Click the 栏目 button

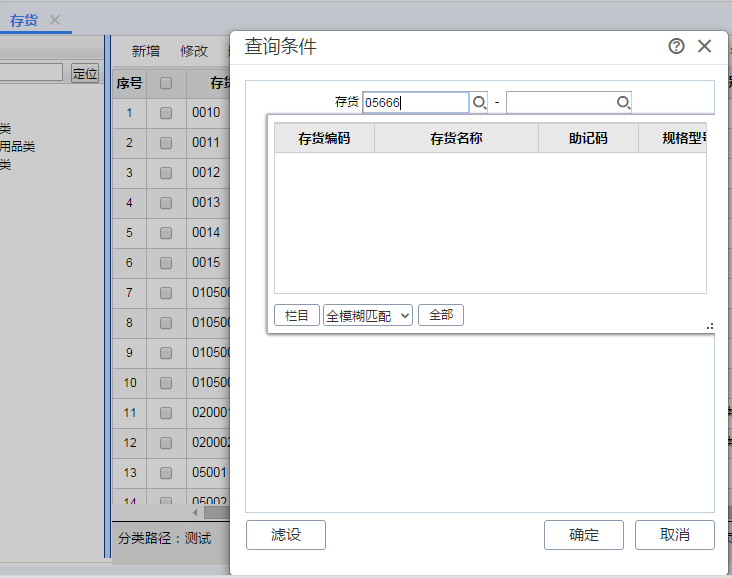297,315
